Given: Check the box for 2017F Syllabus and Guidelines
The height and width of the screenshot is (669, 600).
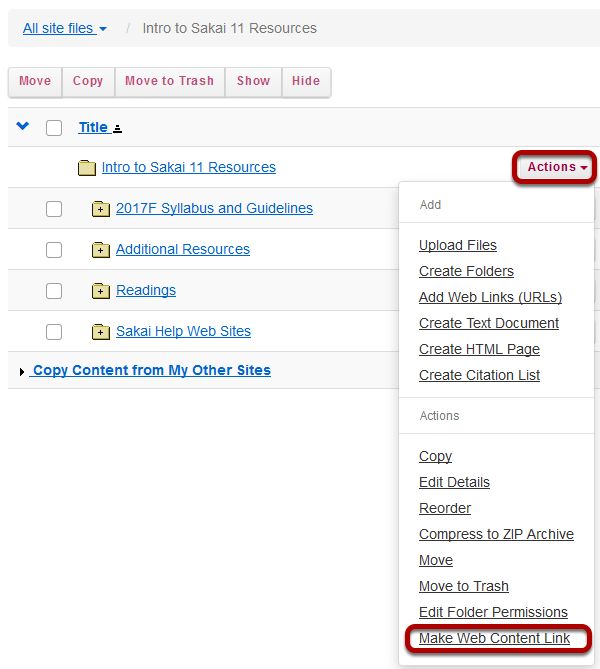Looking at the screenshot, I should pos(54,209).
